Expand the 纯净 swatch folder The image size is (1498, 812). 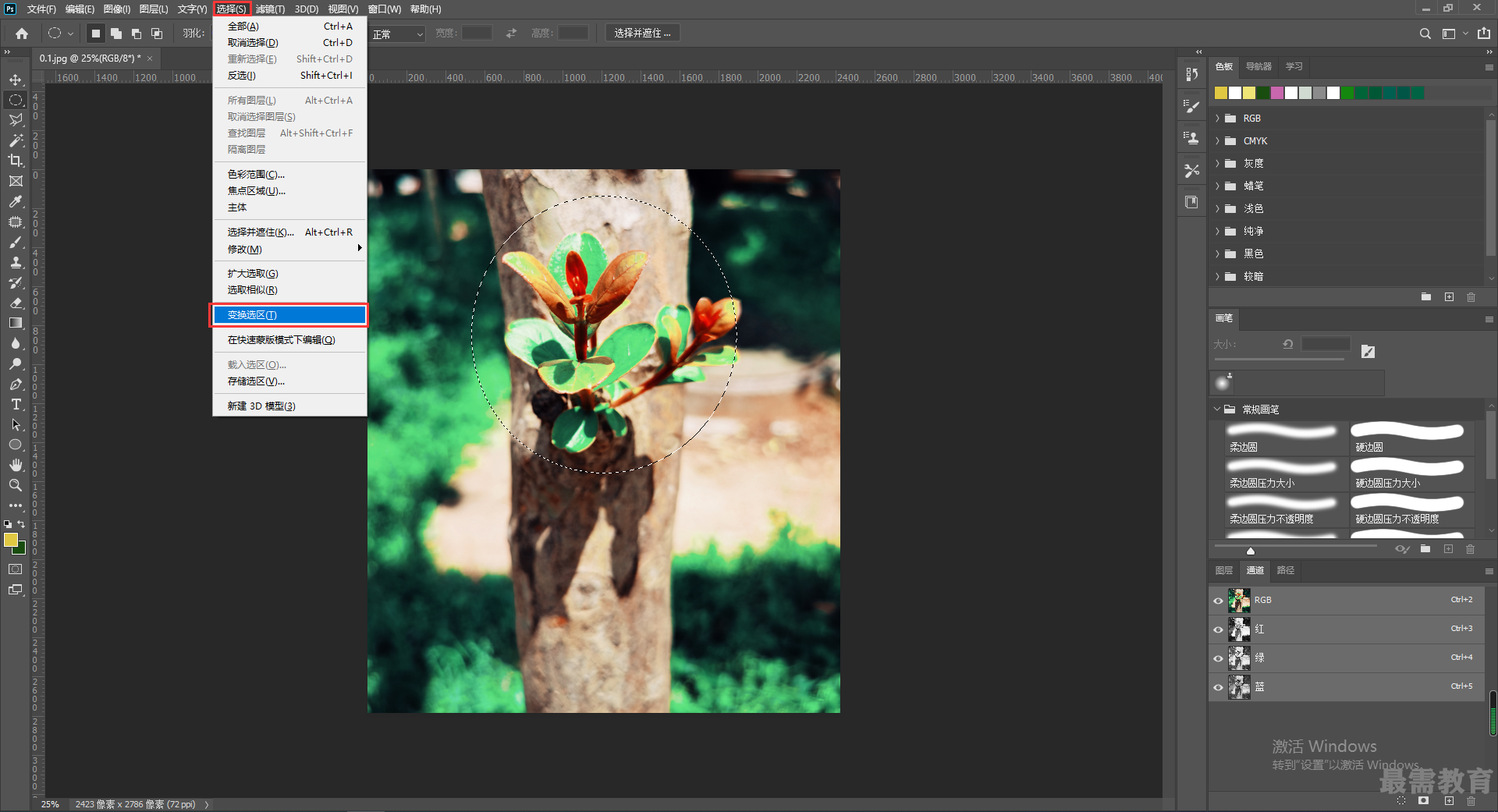click(x=1217, y=232)
